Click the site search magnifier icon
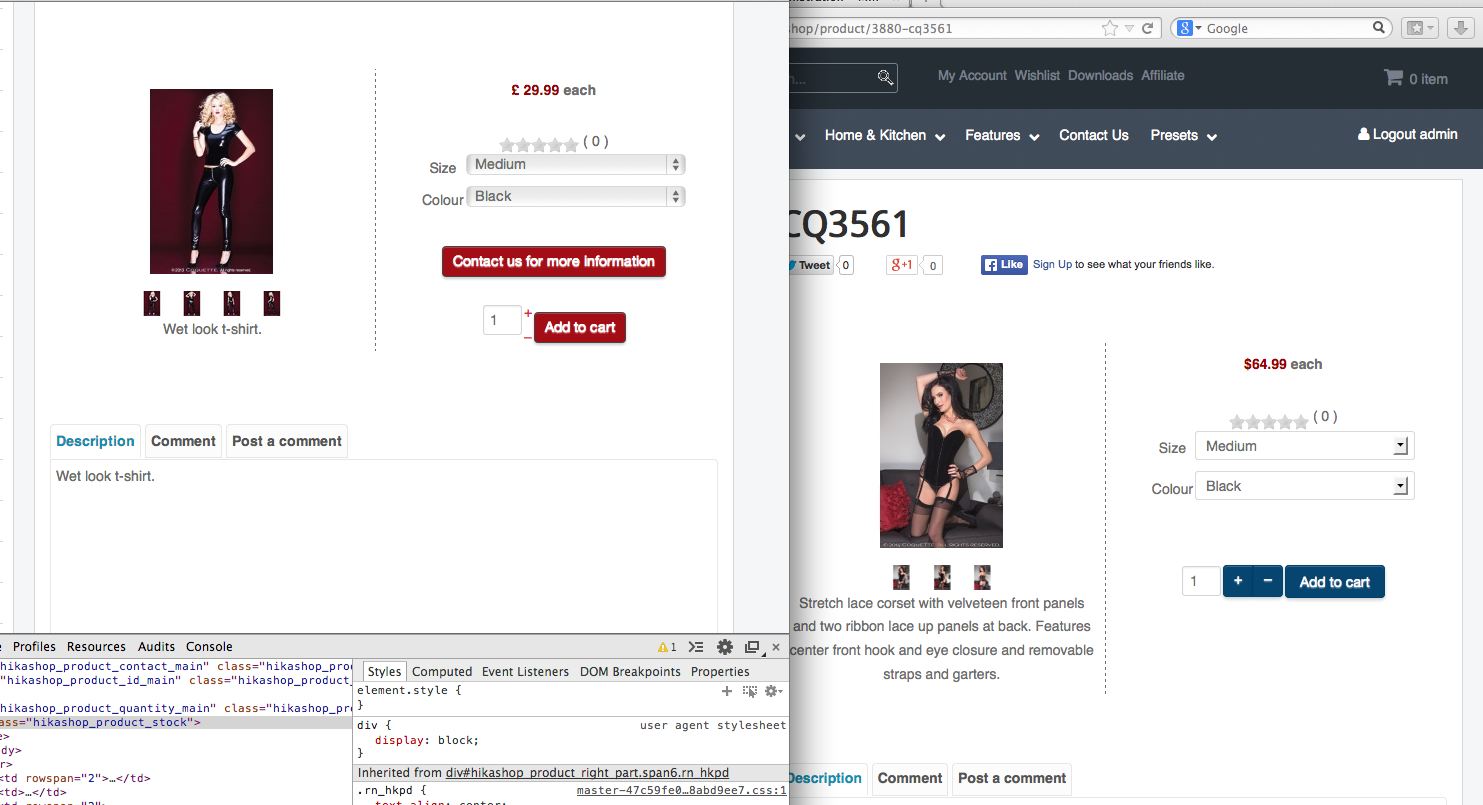Image resolution: width=1483 pixels, height=805 pixels. pyautogui.click(x=885, y=77)
